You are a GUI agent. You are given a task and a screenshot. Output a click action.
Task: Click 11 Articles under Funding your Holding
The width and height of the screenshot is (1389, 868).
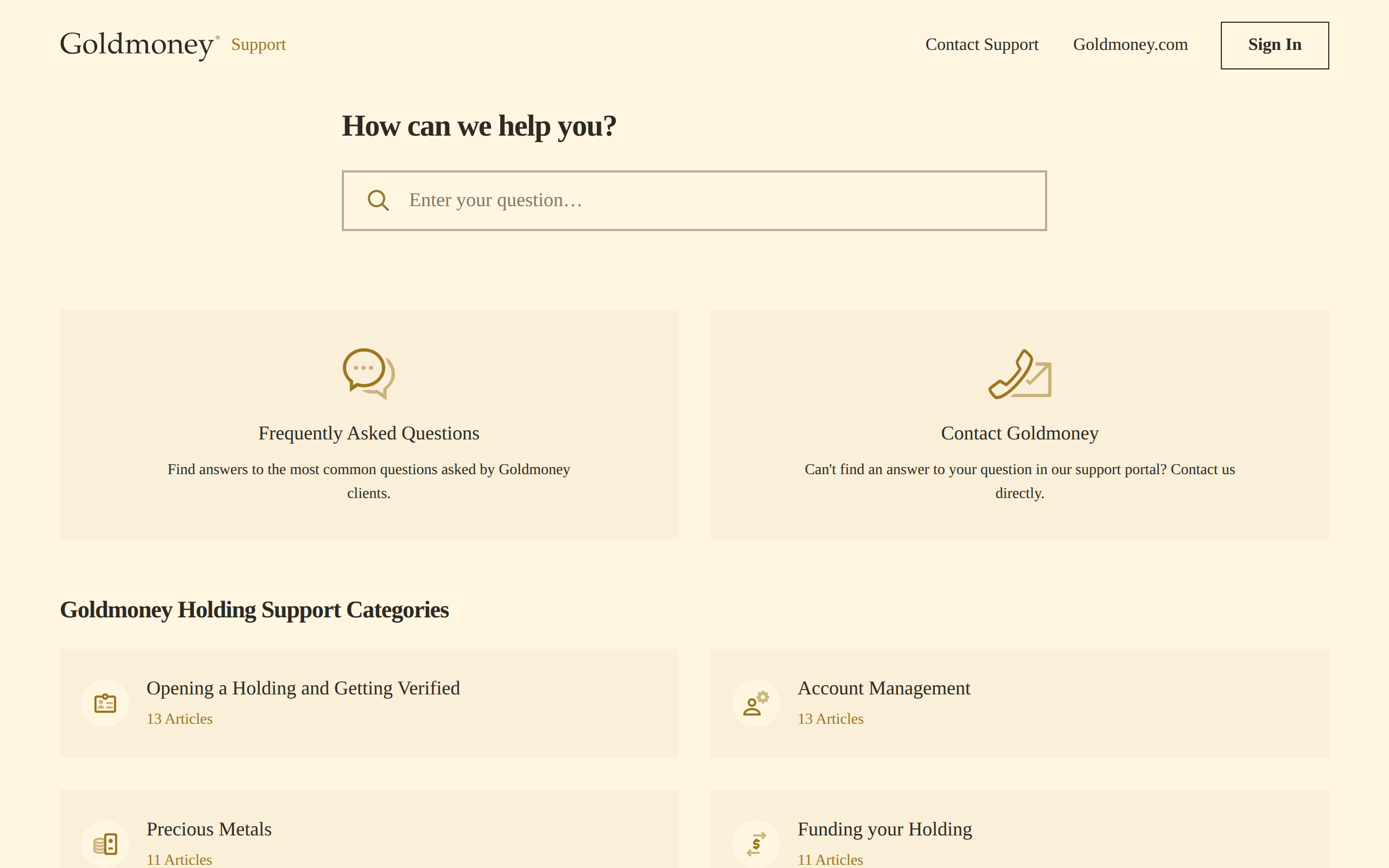pyautogui.click(x=830, y=859)
